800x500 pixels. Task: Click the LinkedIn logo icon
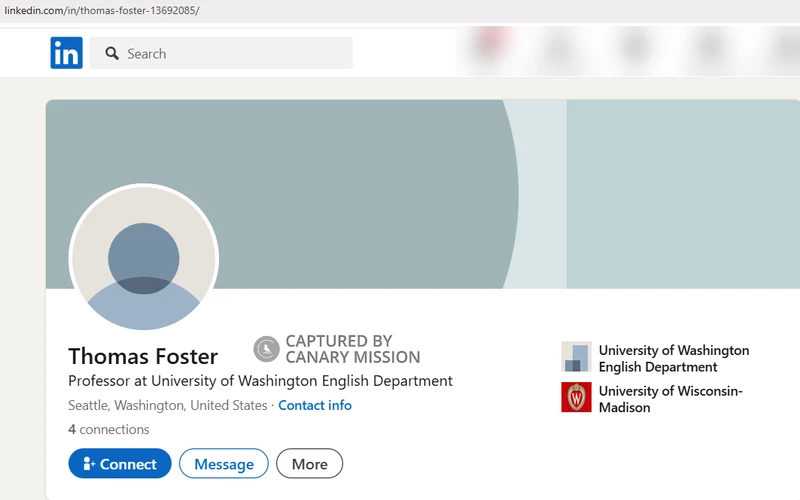(x=66, y=53)
